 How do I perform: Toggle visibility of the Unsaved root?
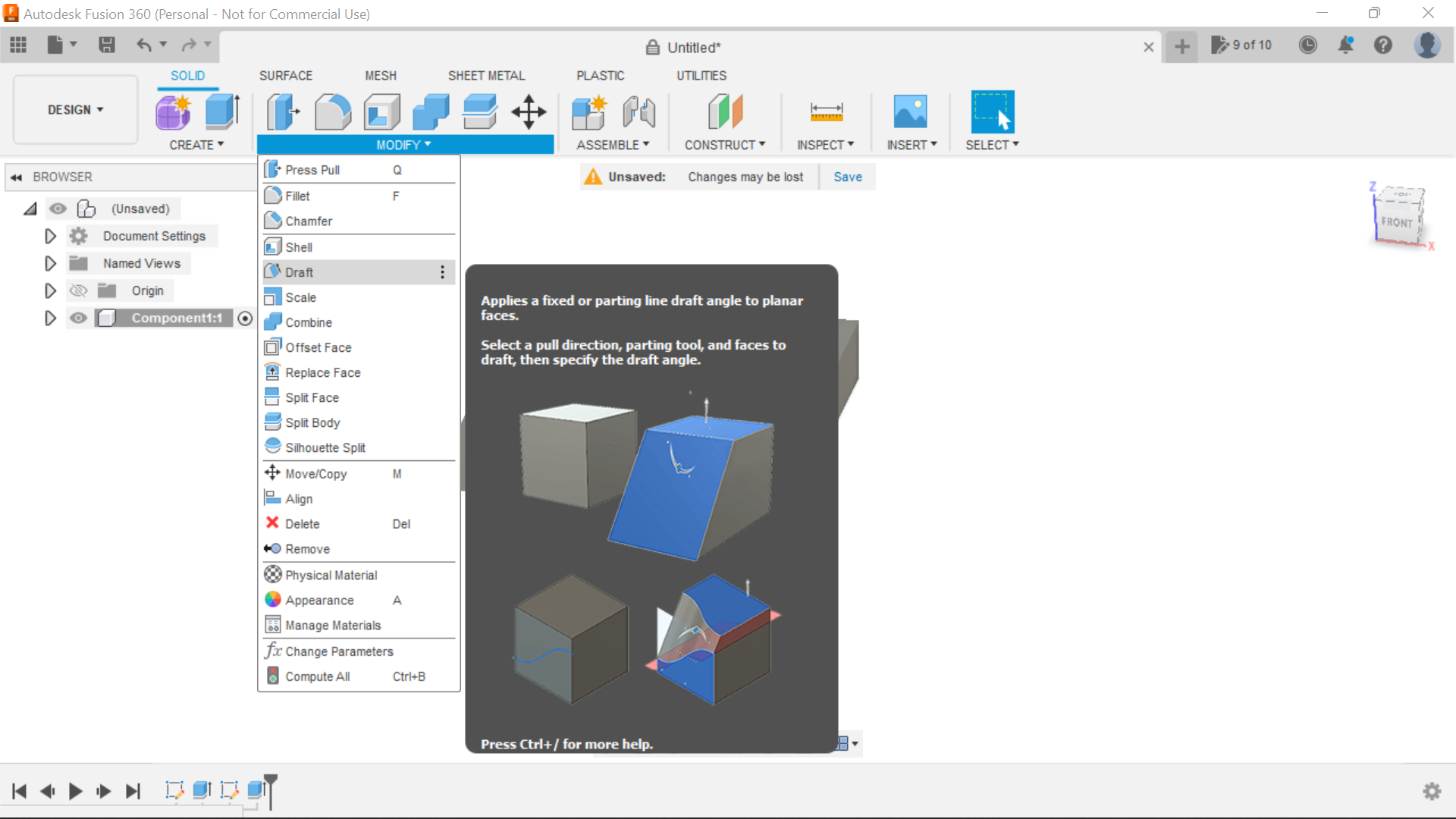point(58,209)
